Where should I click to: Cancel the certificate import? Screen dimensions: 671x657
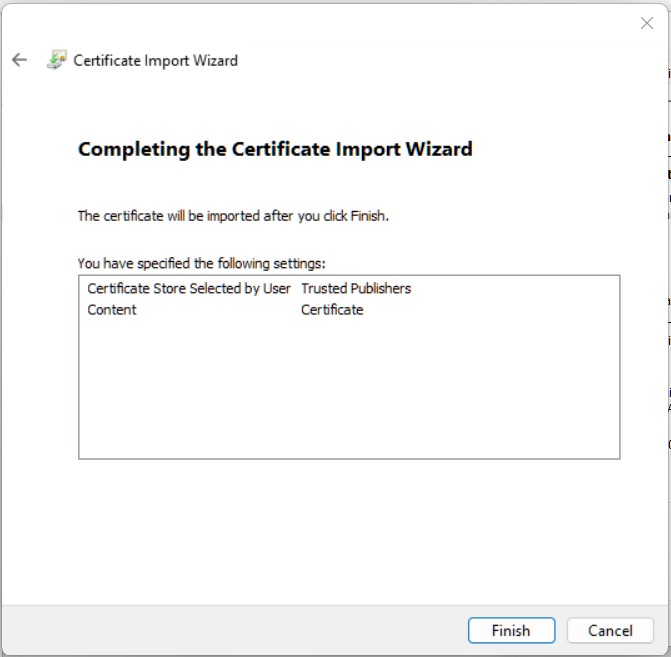coord(610,630)
